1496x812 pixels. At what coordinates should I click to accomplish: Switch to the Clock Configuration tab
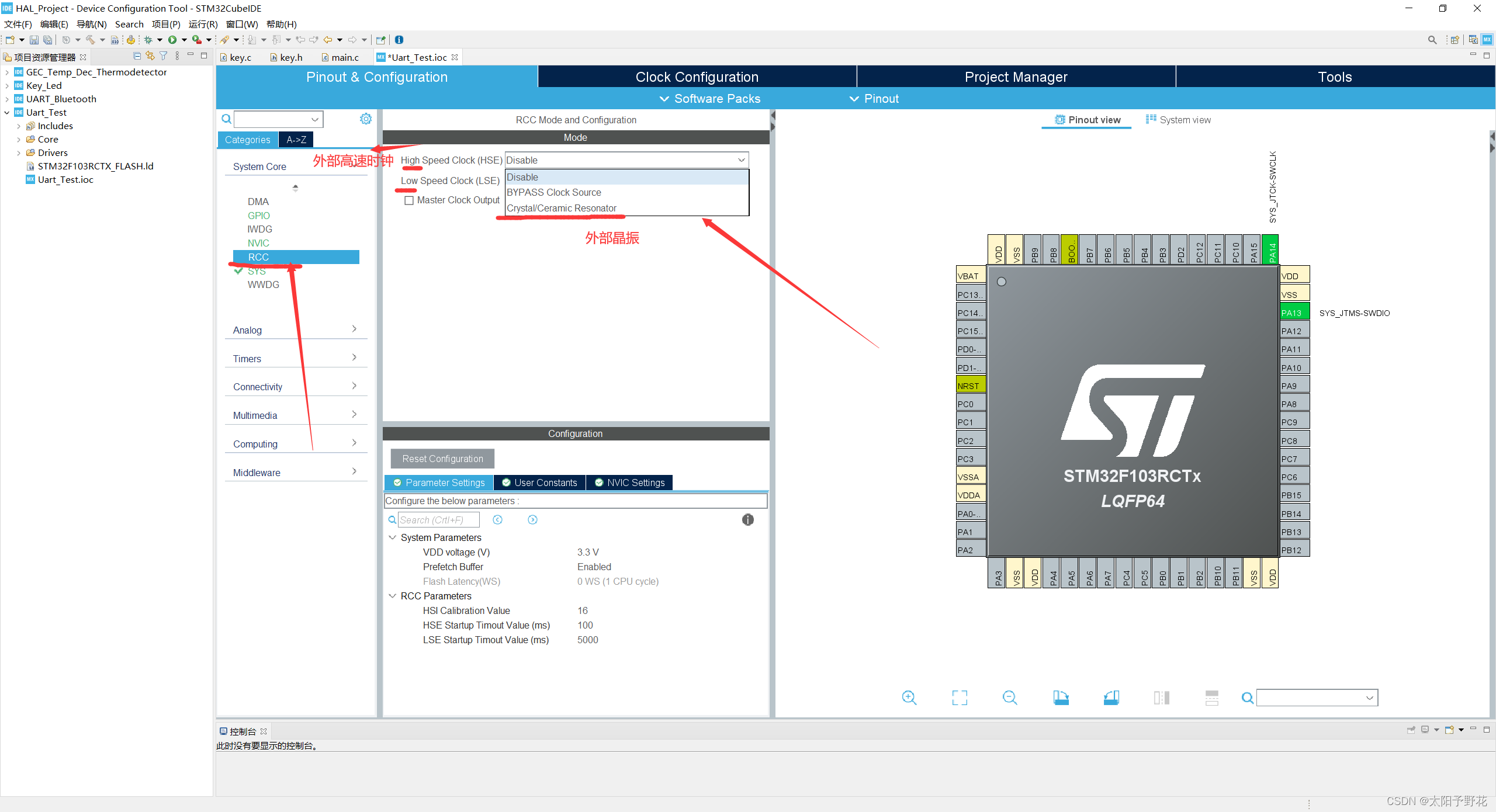[x=696, y=77]
